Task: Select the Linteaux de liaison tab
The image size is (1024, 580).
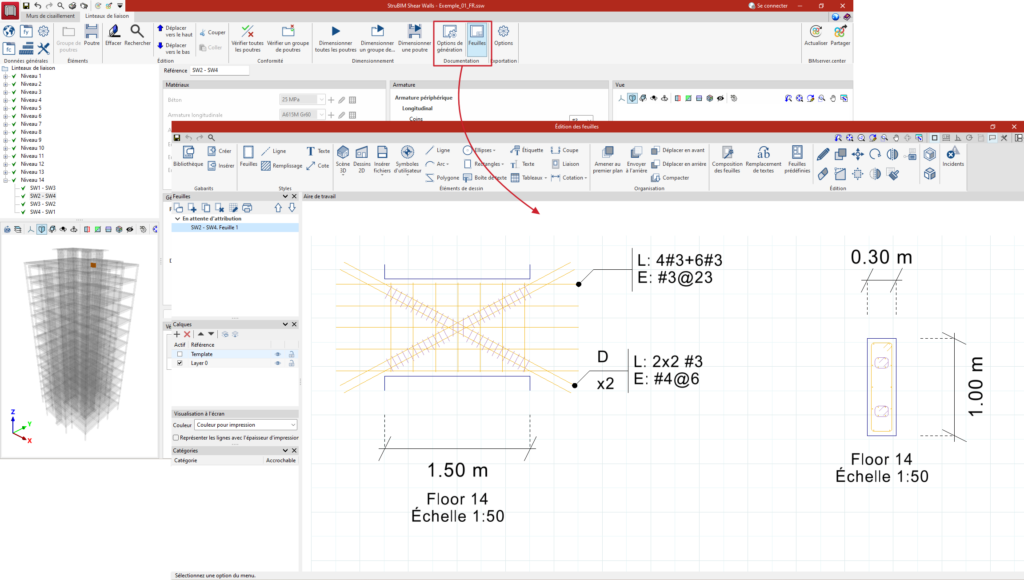Action: click(x=106, y=16)
